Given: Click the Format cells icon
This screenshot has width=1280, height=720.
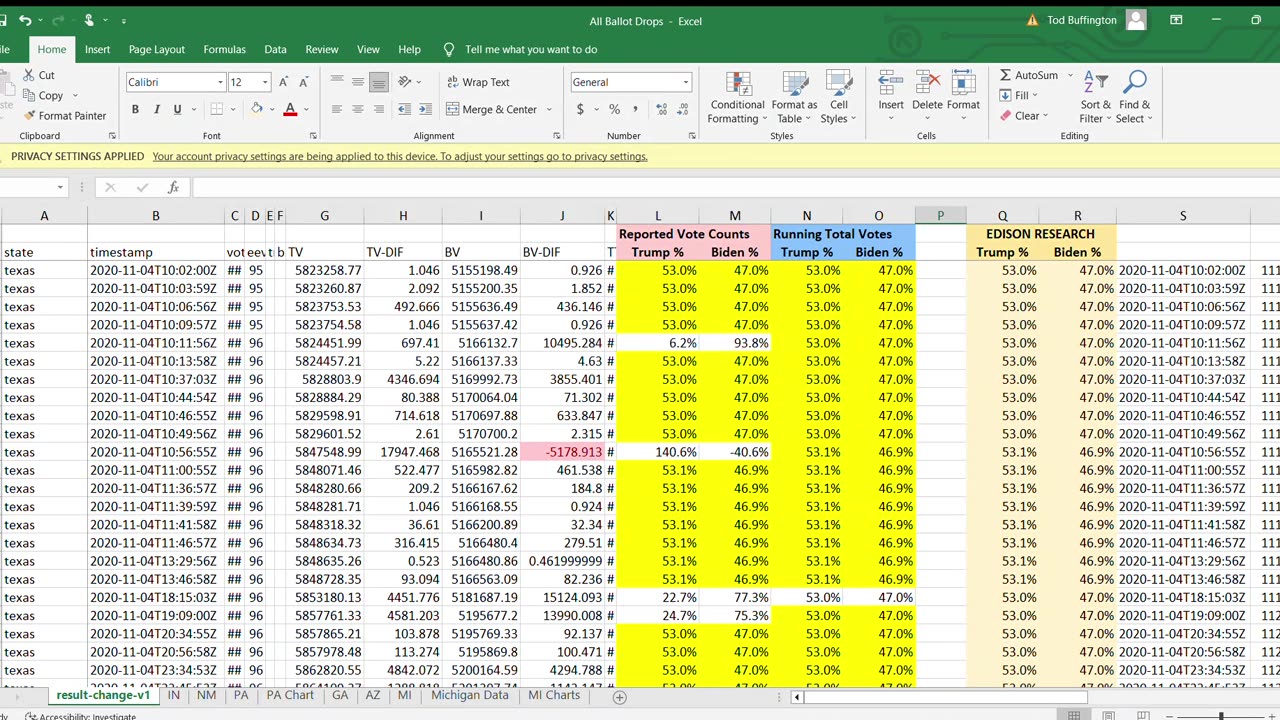Looking at the screenshot, I should click(x=963, y=84).
